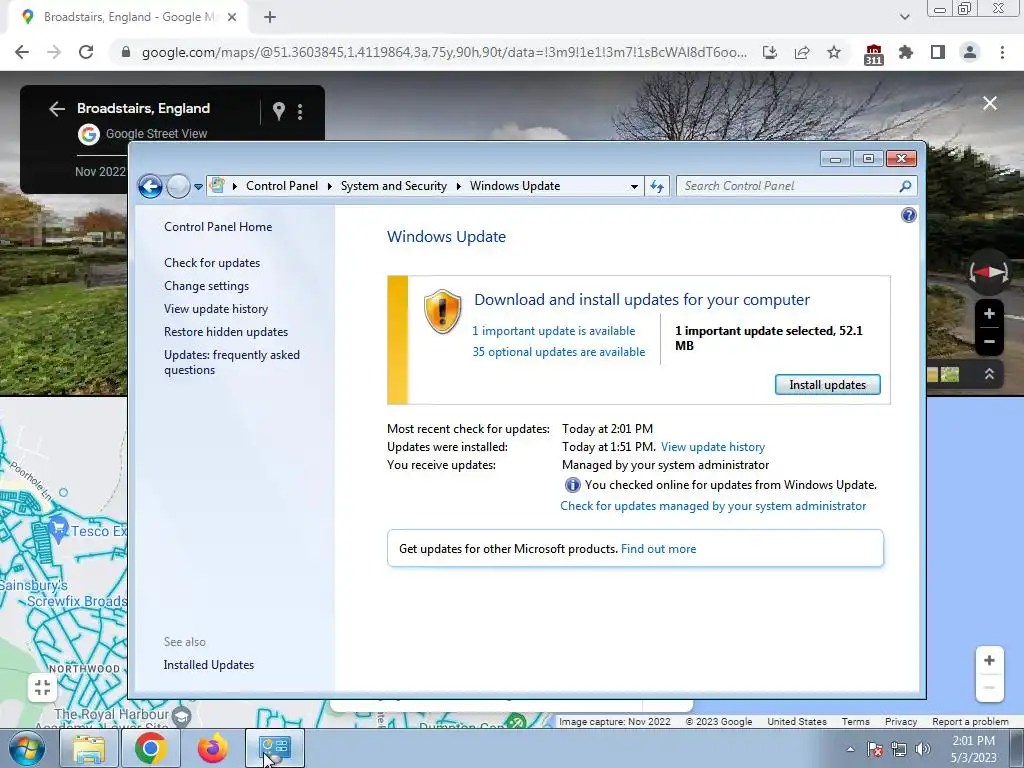Screen dimensions: 1024x768
Task: Reload the Google Maps page in Chrome
Action: pos(86,52)
